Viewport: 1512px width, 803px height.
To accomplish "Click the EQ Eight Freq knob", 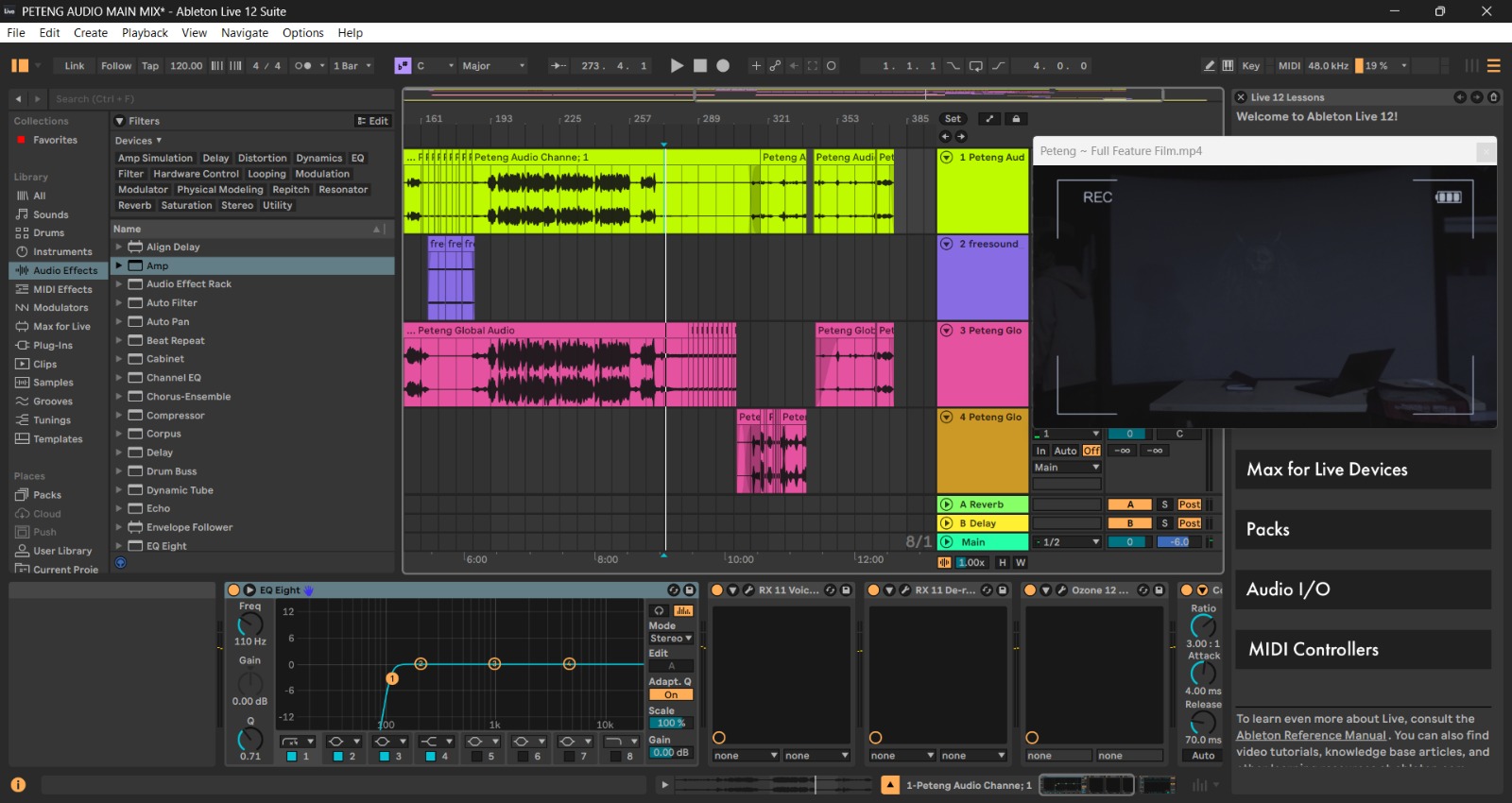I will point(250,624).
